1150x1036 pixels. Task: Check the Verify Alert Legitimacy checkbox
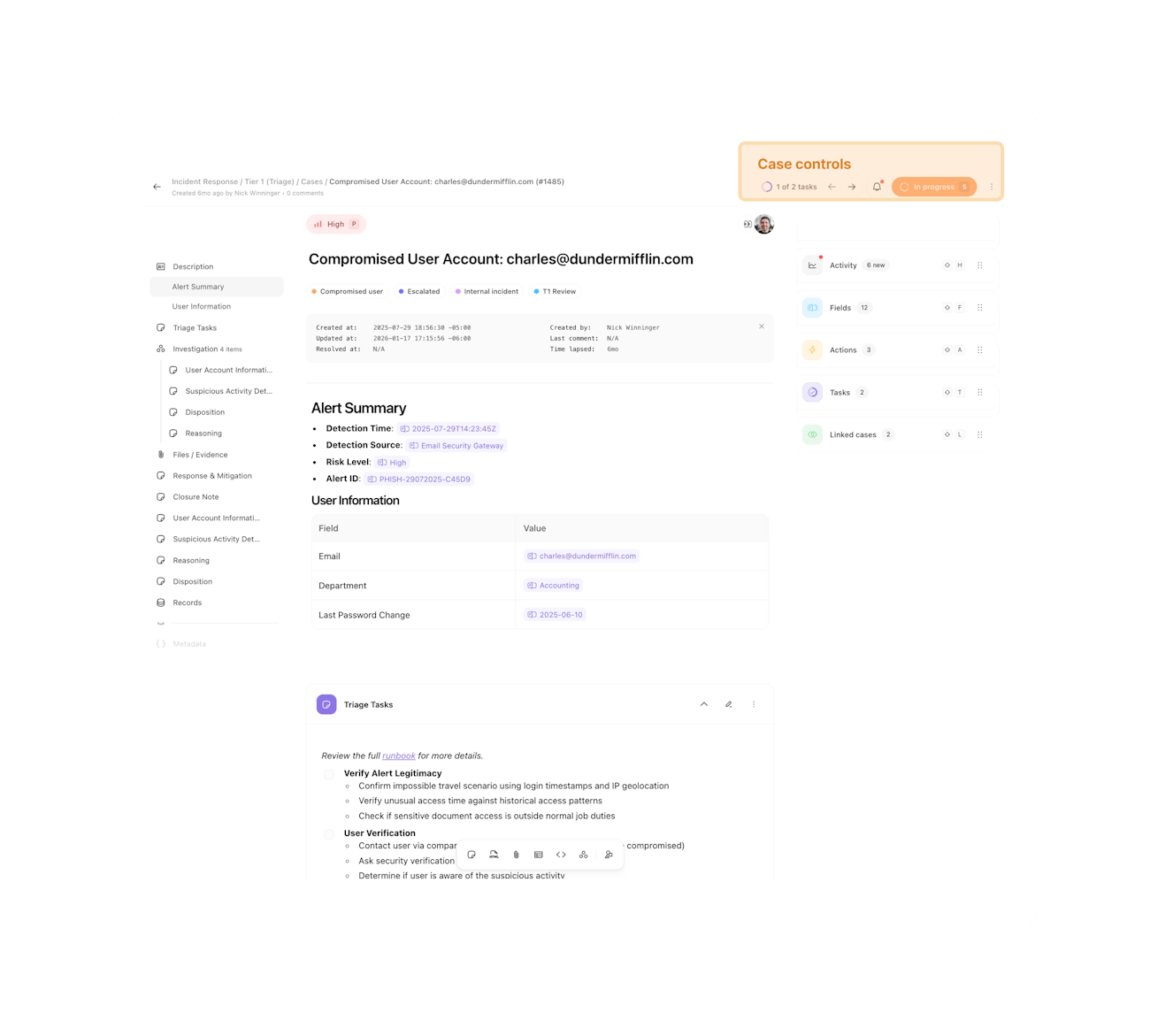(329, 774)
